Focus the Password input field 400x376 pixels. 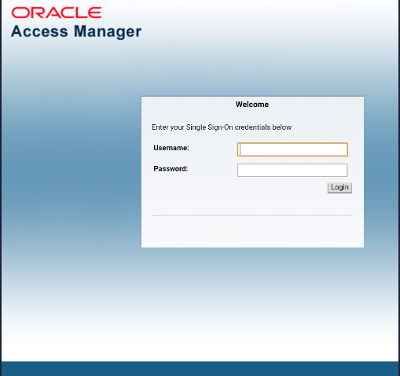point(292,170)
